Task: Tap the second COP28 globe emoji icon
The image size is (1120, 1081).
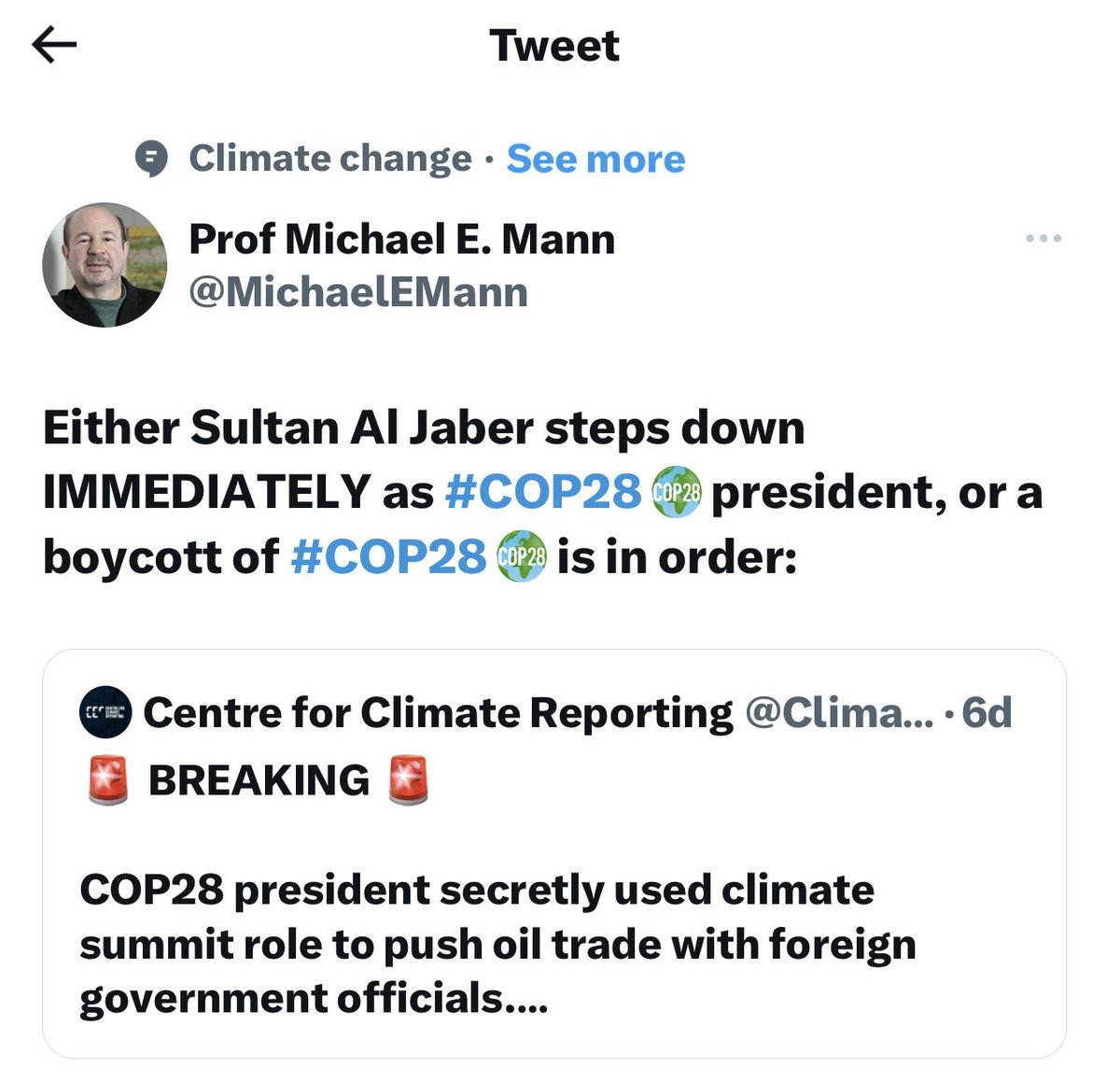Action: pos(522,556)
